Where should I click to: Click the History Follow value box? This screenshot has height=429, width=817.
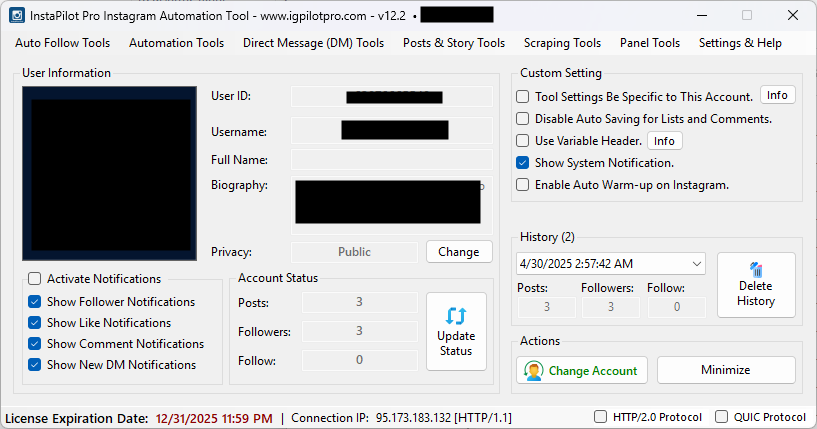tap(677, 307)
